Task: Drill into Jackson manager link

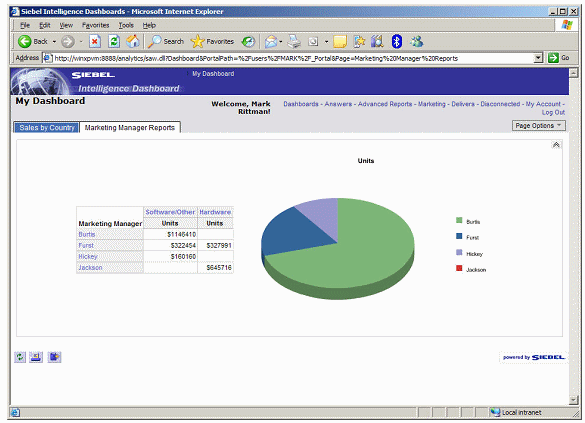Action: click(x=90, y=267)
